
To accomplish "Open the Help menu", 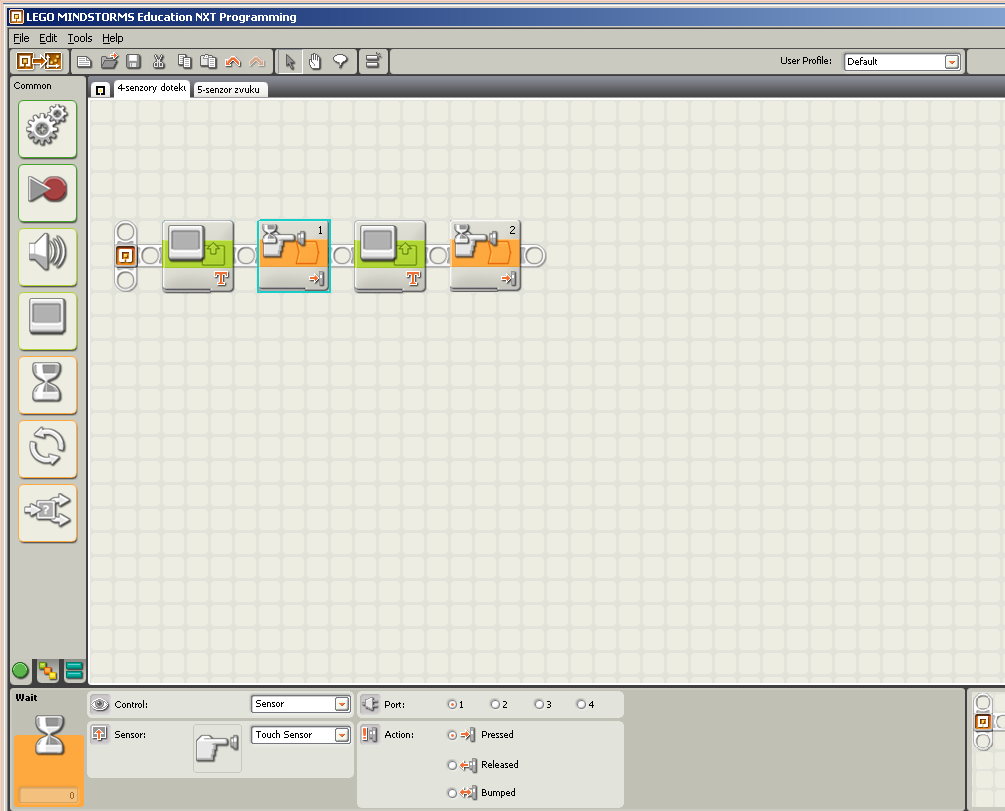I will [113, 38].
